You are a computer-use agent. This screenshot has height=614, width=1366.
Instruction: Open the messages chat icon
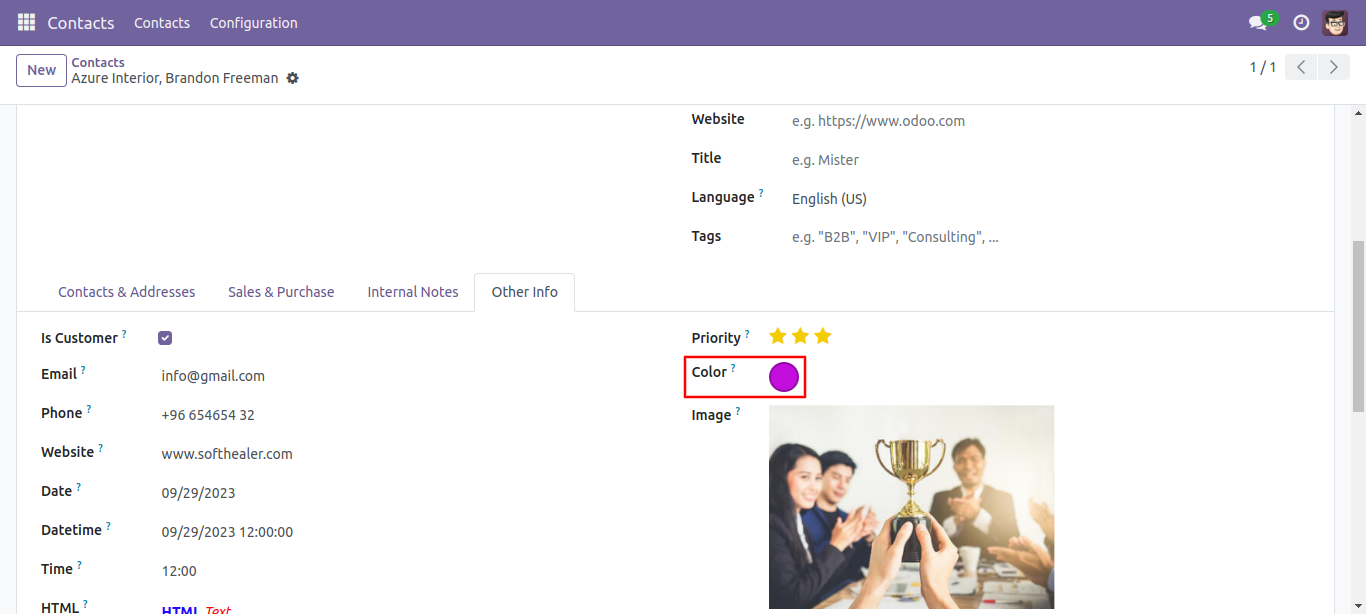click(x=1257, y=22)
